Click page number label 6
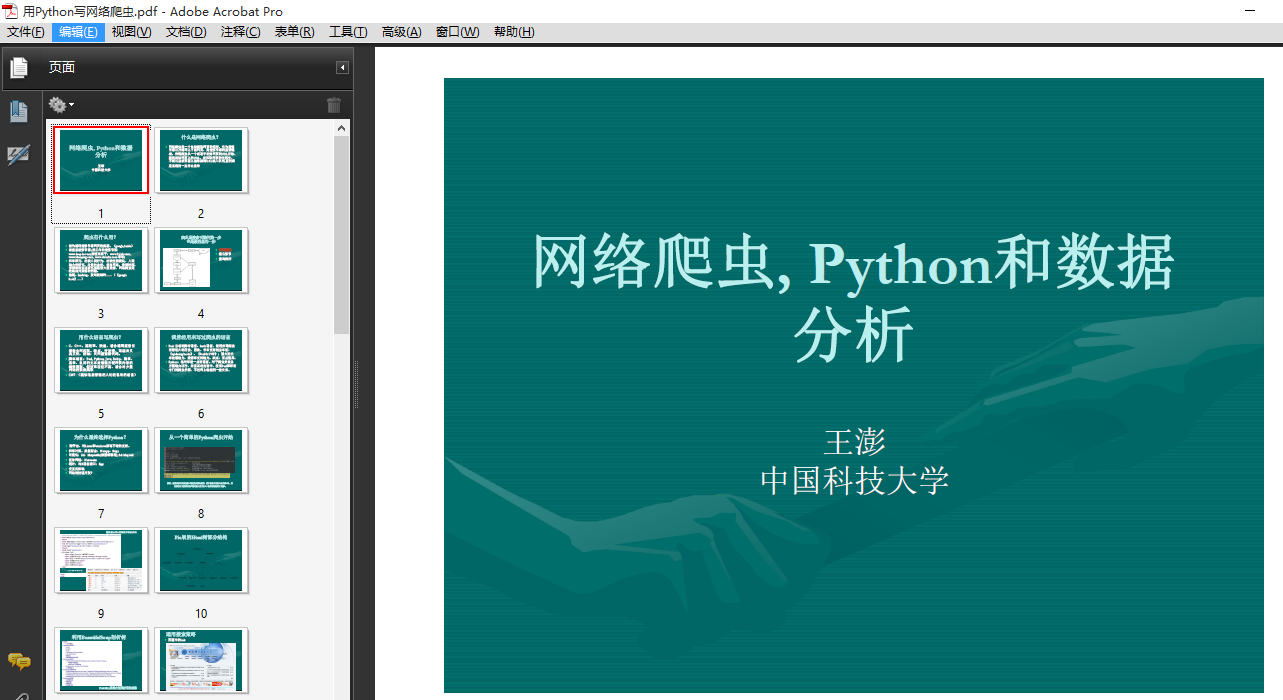The height and width of the screenshot is (700, 1283). pos(201,414)
